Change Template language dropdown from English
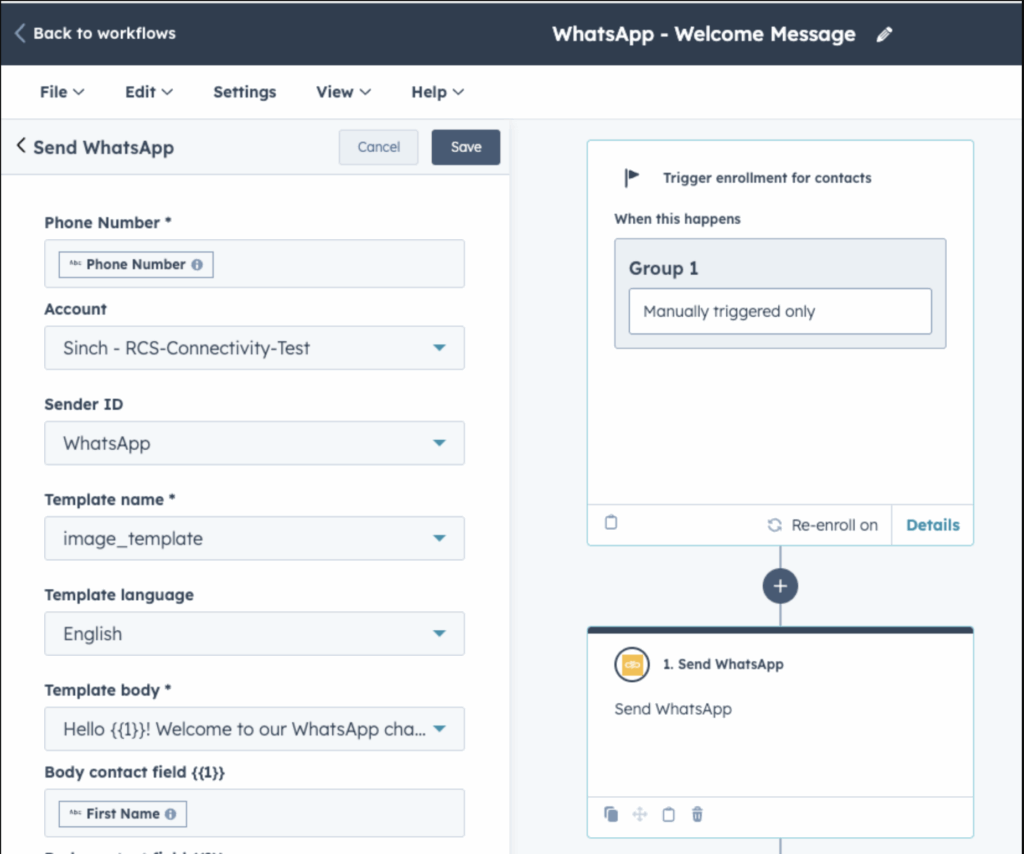This screenshot has height=854, width=1024. click(254, 634)
